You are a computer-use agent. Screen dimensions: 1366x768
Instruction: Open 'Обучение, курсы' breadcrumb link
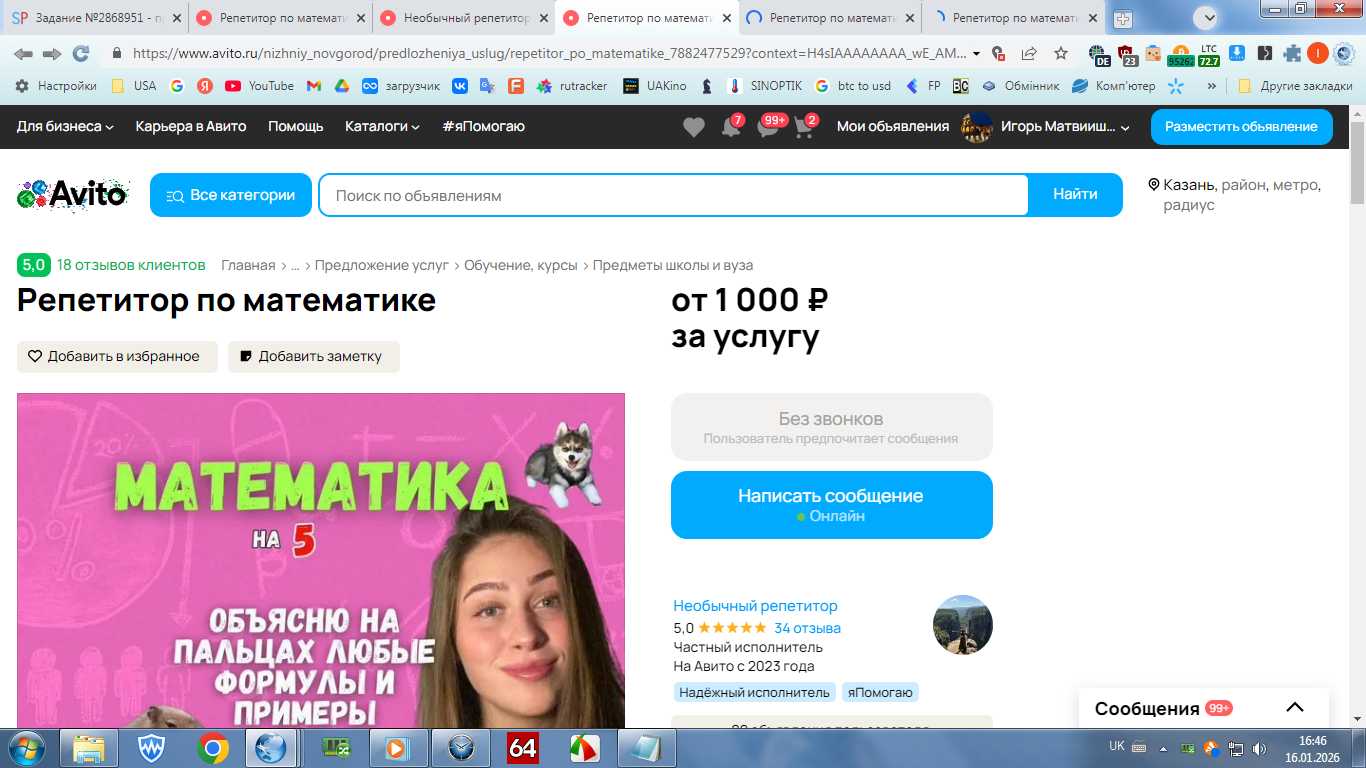tap(521, 265)
